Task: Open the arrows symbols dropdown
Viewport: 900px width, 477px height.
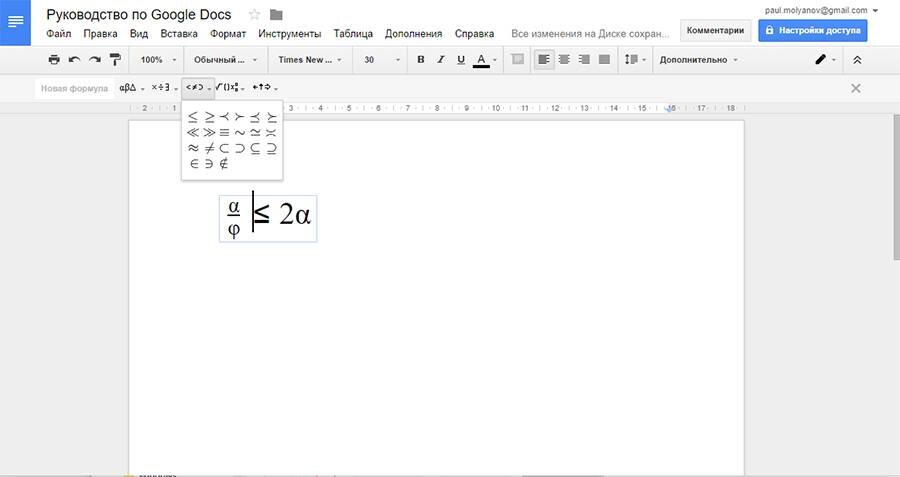Action: [265, 88]
